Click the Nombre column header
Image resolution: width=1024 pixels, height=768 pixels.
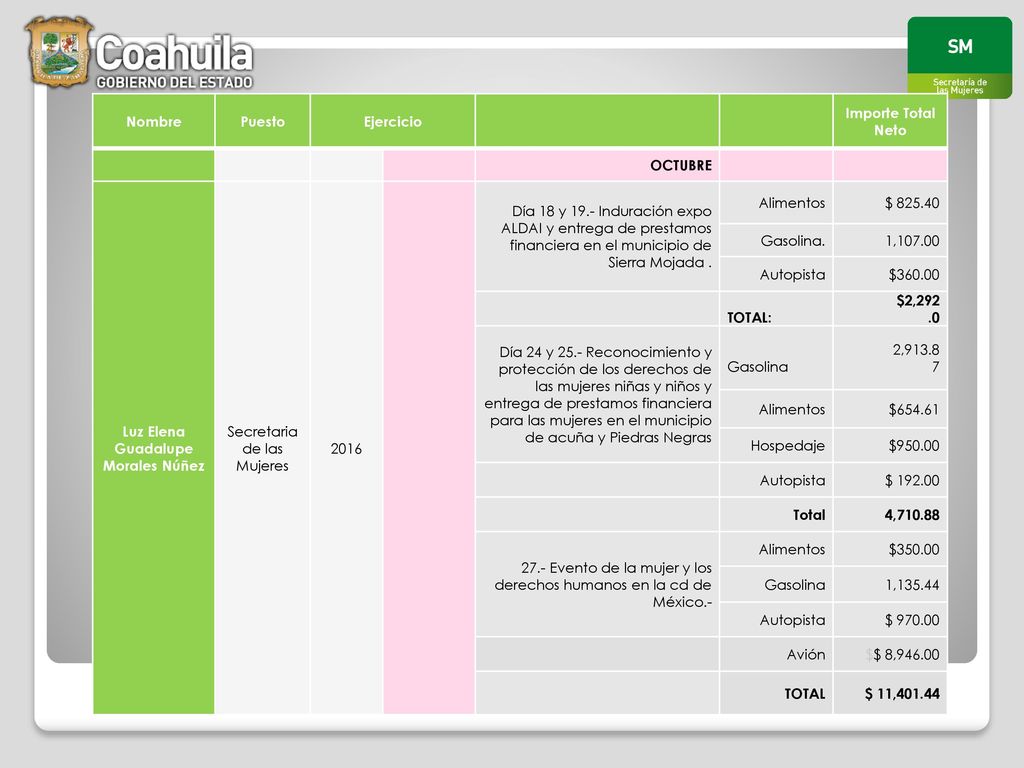(x=153, y=121)
